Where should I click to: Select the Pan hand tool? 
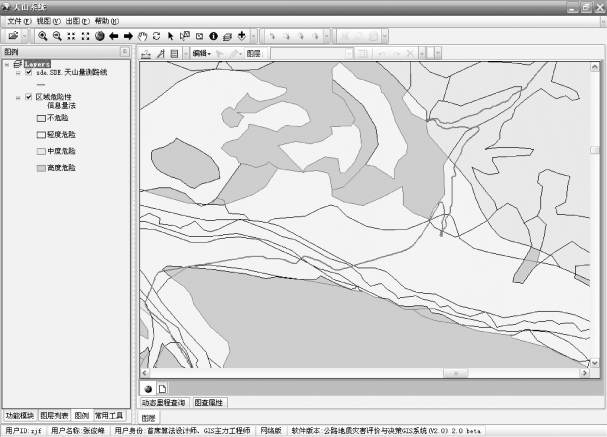[x=142, y=36]
